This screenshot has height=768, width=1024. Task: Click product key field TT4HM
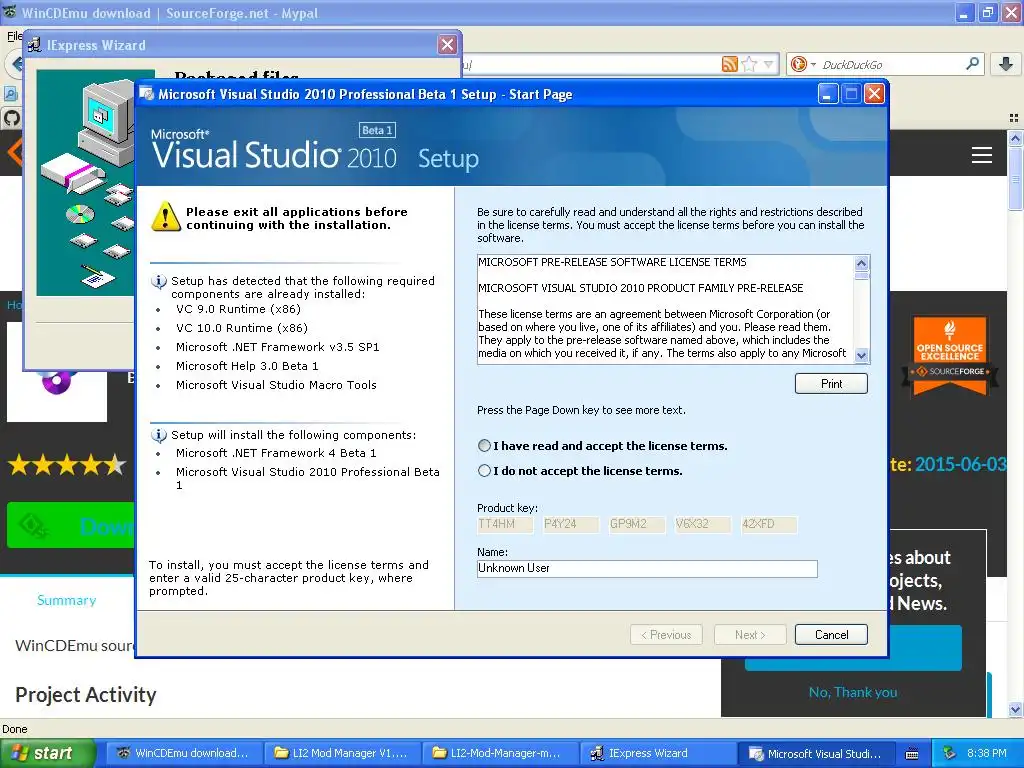(x=505, y=524)
